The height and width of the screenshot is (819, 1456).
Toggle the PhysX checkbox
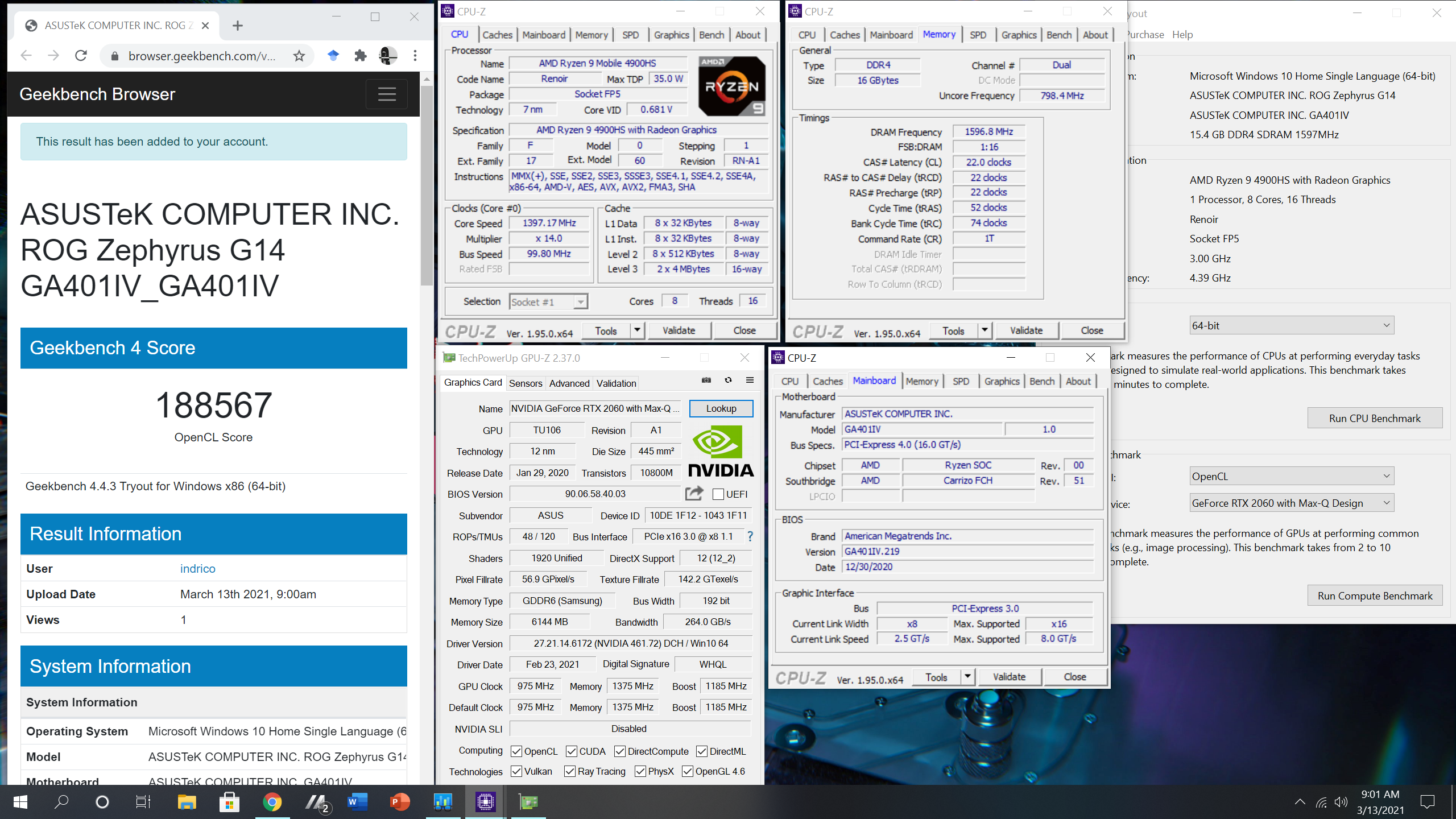pos(640,771)
